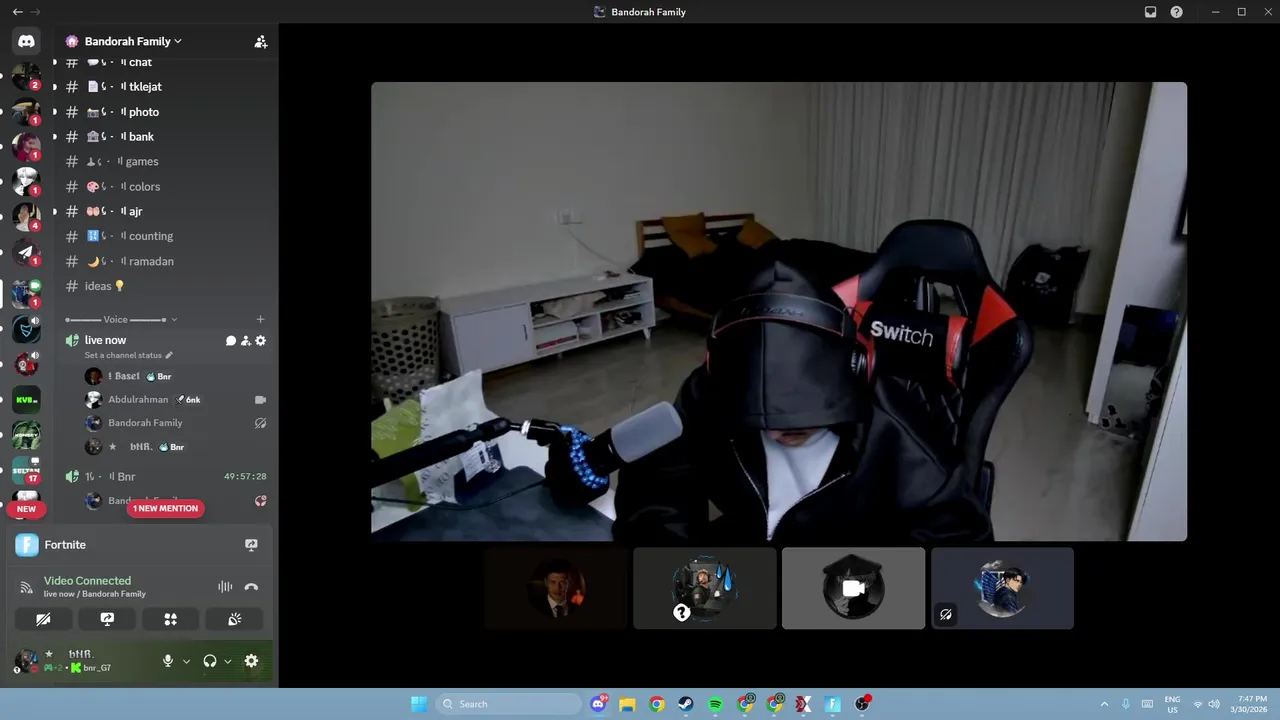The image size is (1280, 720).
Task: Open the ideas text channel
Action: click(166, 286)
